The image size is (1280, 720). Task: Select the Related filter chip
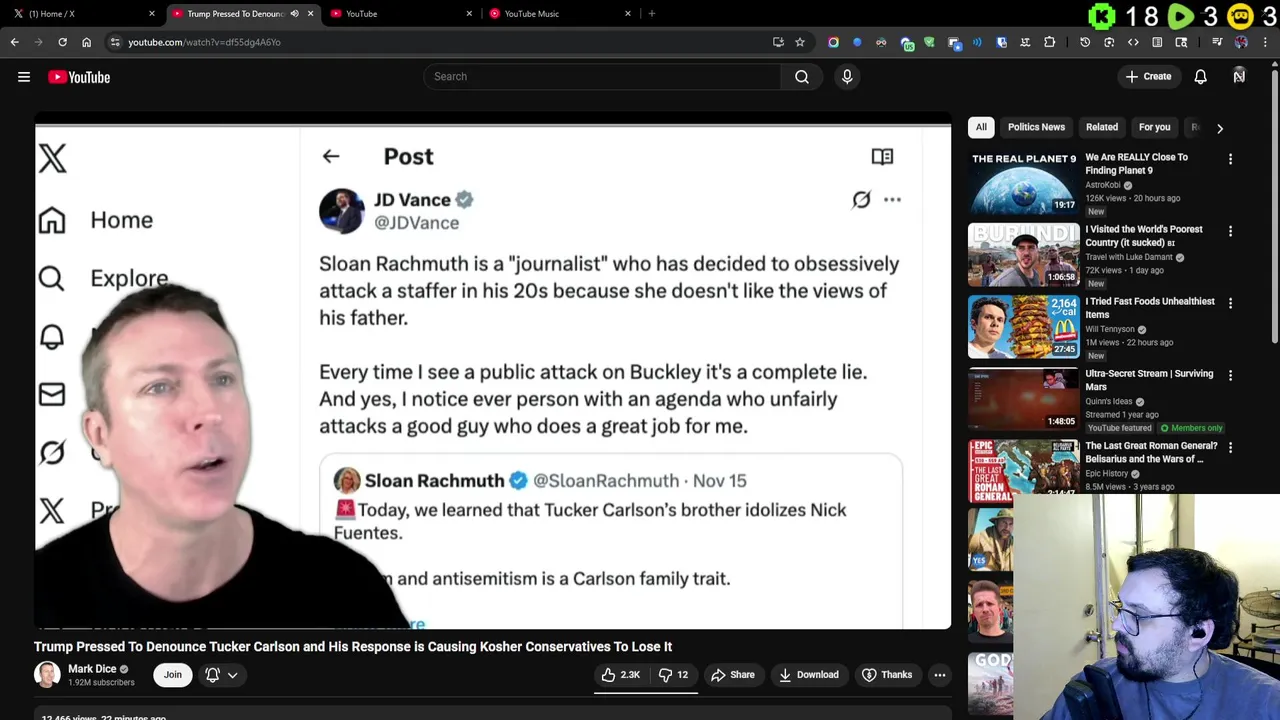[x=1102, y=127]
